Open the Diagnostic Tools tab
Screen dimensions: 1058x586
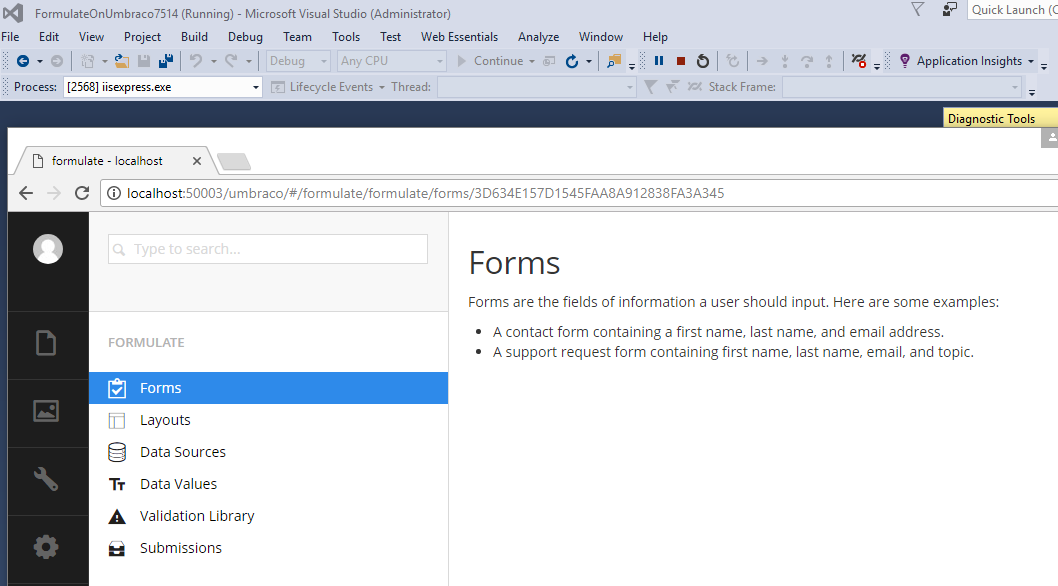tap(1000, 119)
